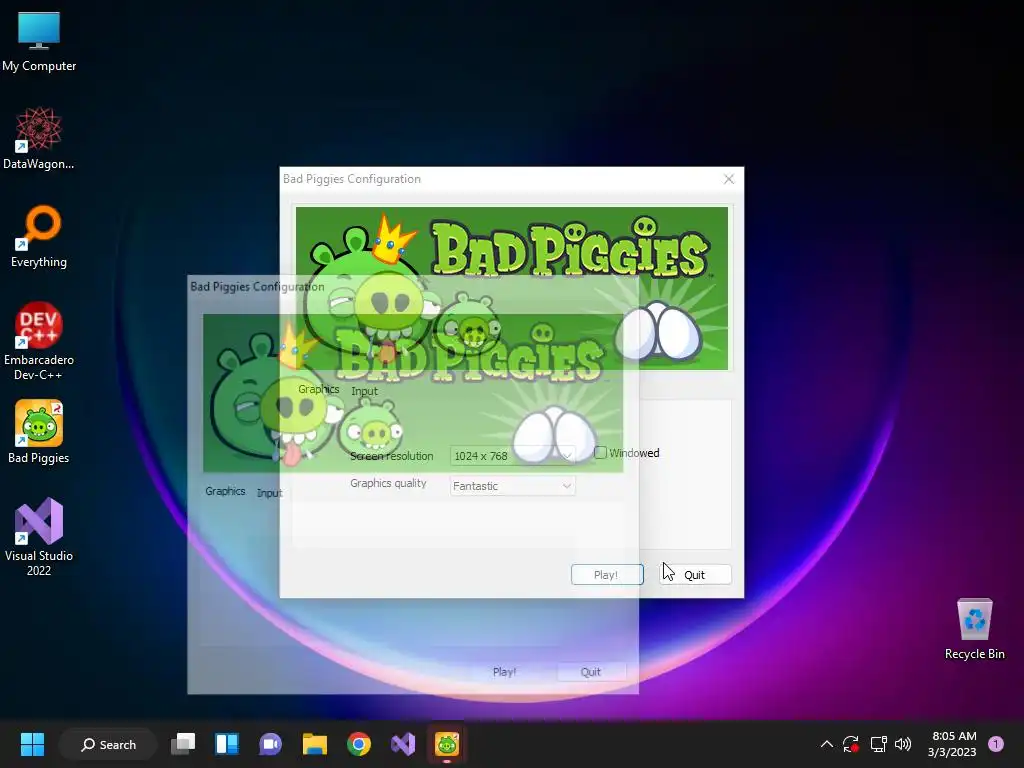
Task: Click the Bad Piggies banner image
Action: tap(512, 288)
